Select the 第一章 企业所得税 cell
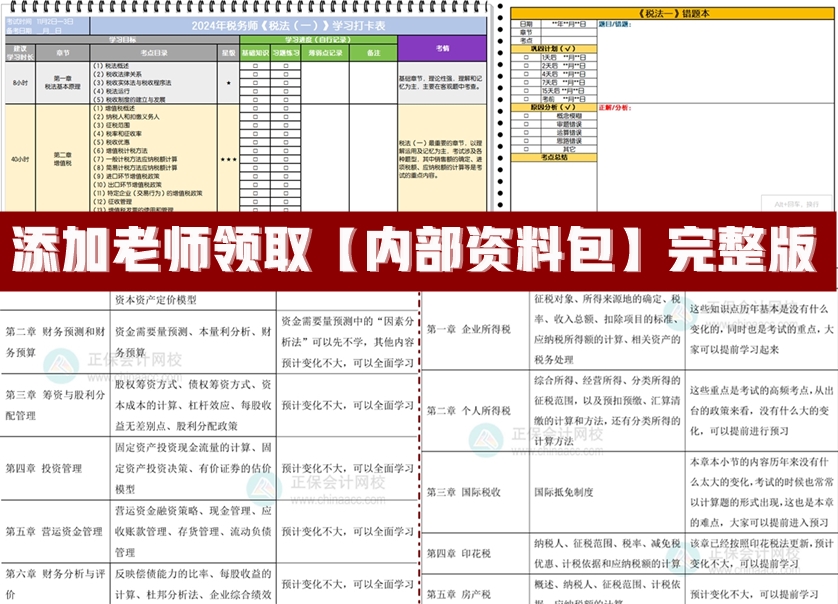This screenshot has width=838, height=604. [x=476, y=329]
